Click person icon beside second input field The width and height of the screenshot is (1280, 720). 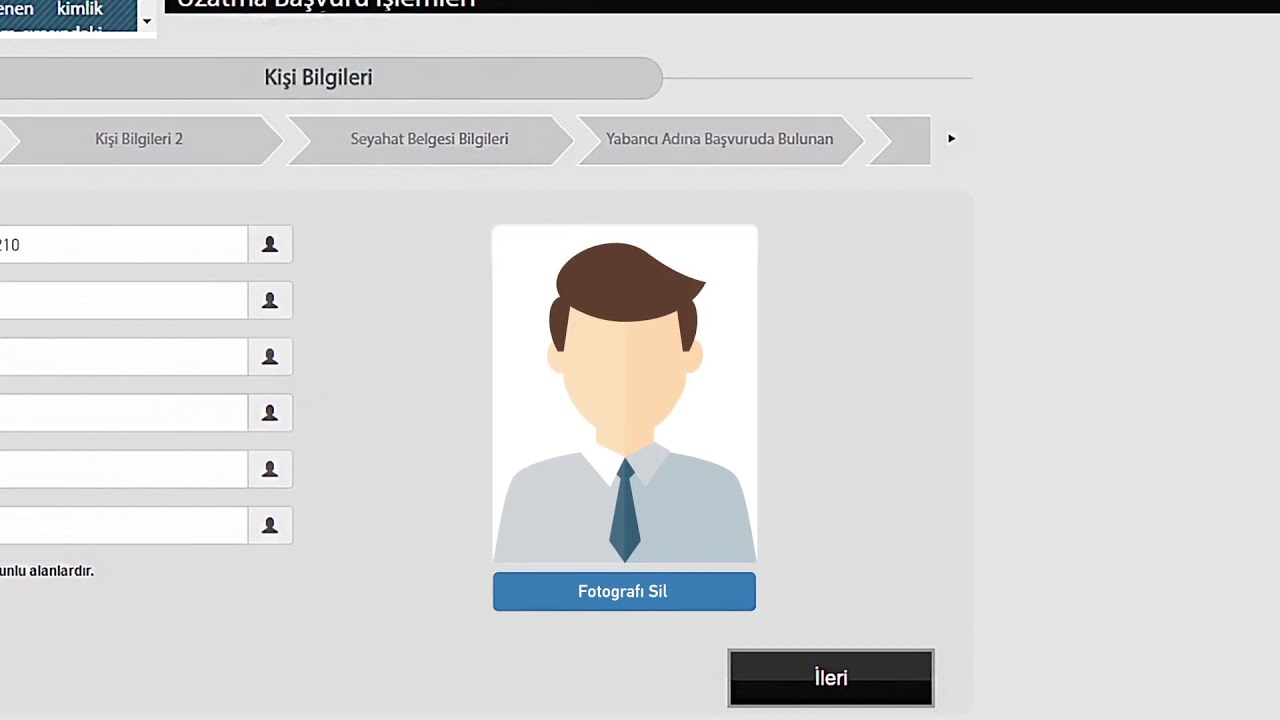[x=270, y=301]
